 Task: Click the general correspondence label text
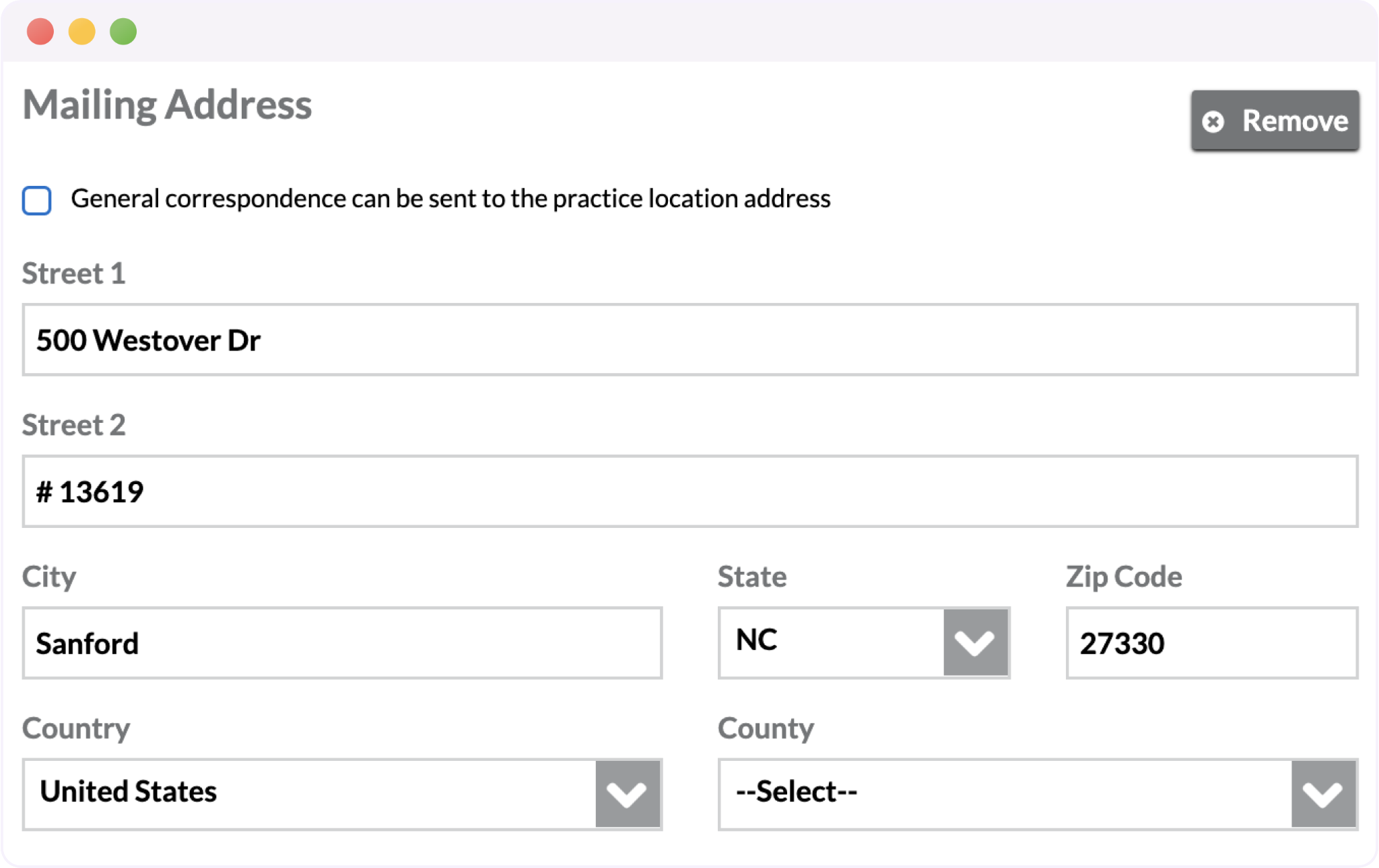coord(450,199)
